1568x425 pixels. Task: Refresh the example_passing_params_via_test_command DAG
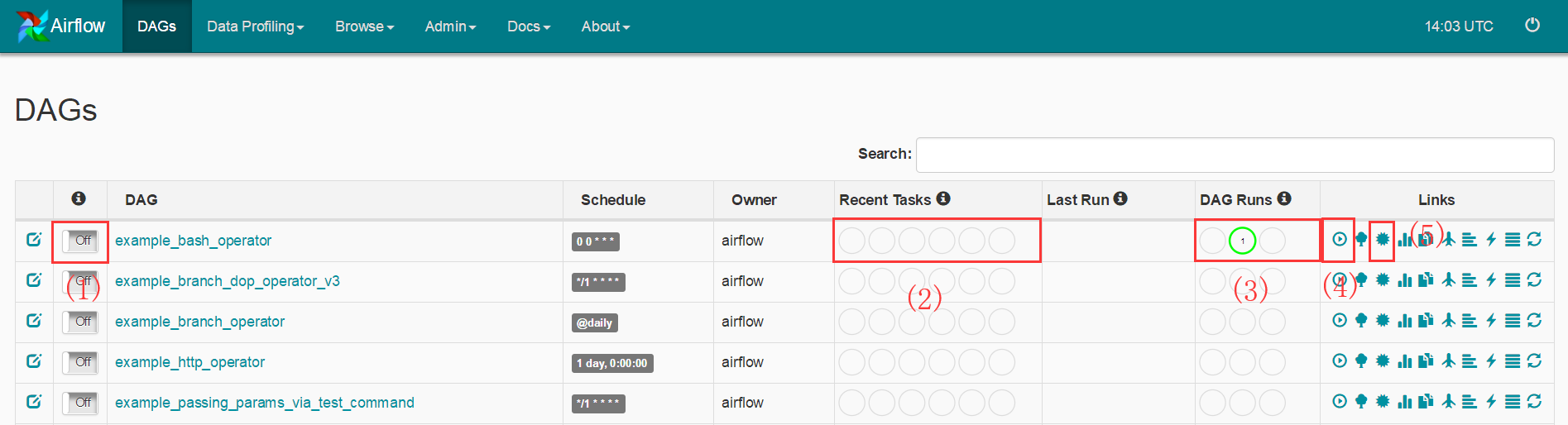tap(1534, 402)
